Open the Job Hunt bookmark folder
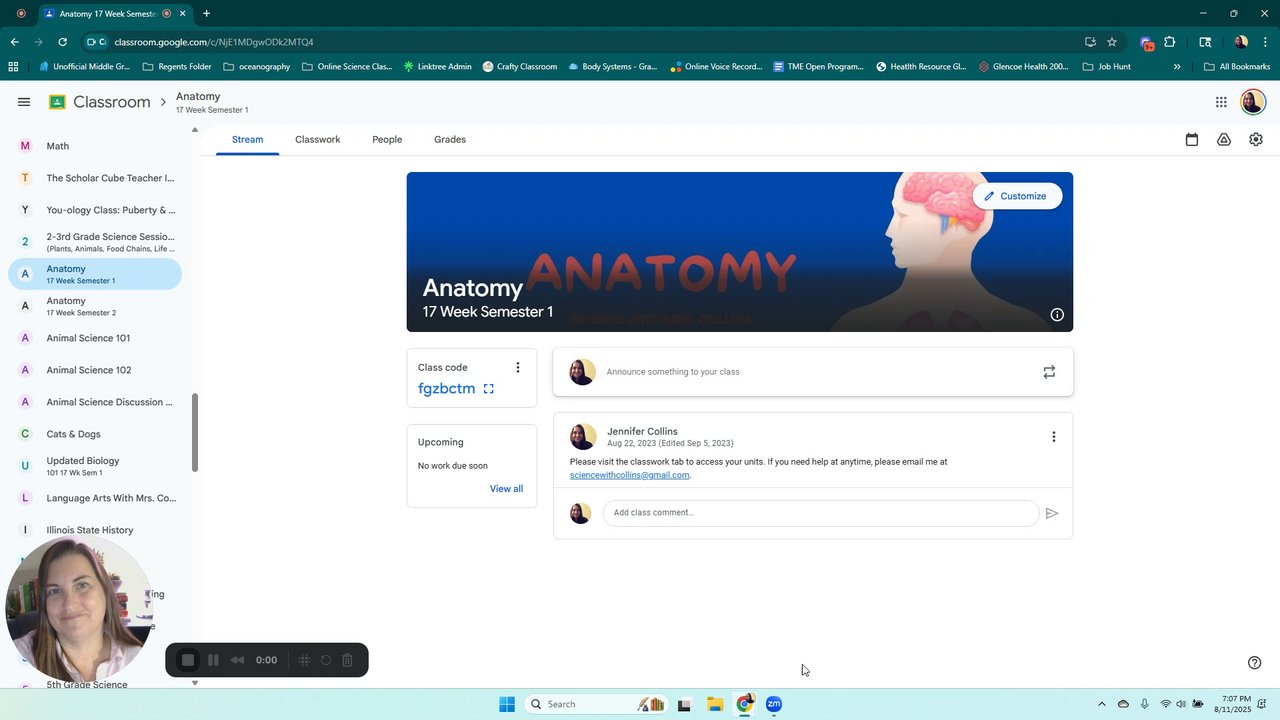1280x720 pixels. coord(1107,67)
